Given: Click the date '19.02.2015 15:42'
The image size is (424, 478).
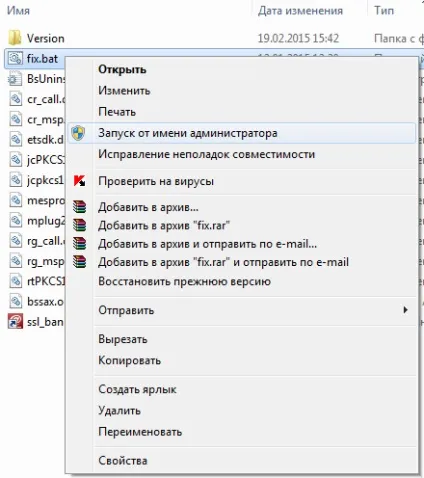Looking at the screenshot, I should (x=298, y=38).
